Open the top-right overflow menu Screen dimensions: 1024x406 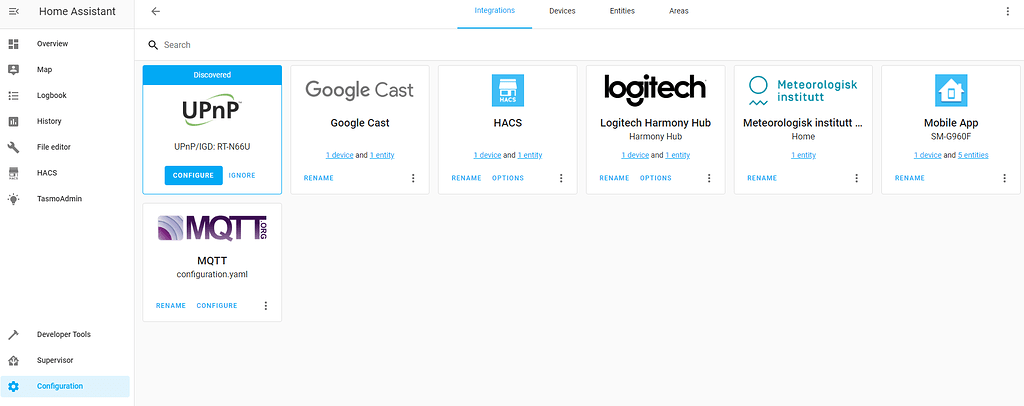pos(1006,11)
